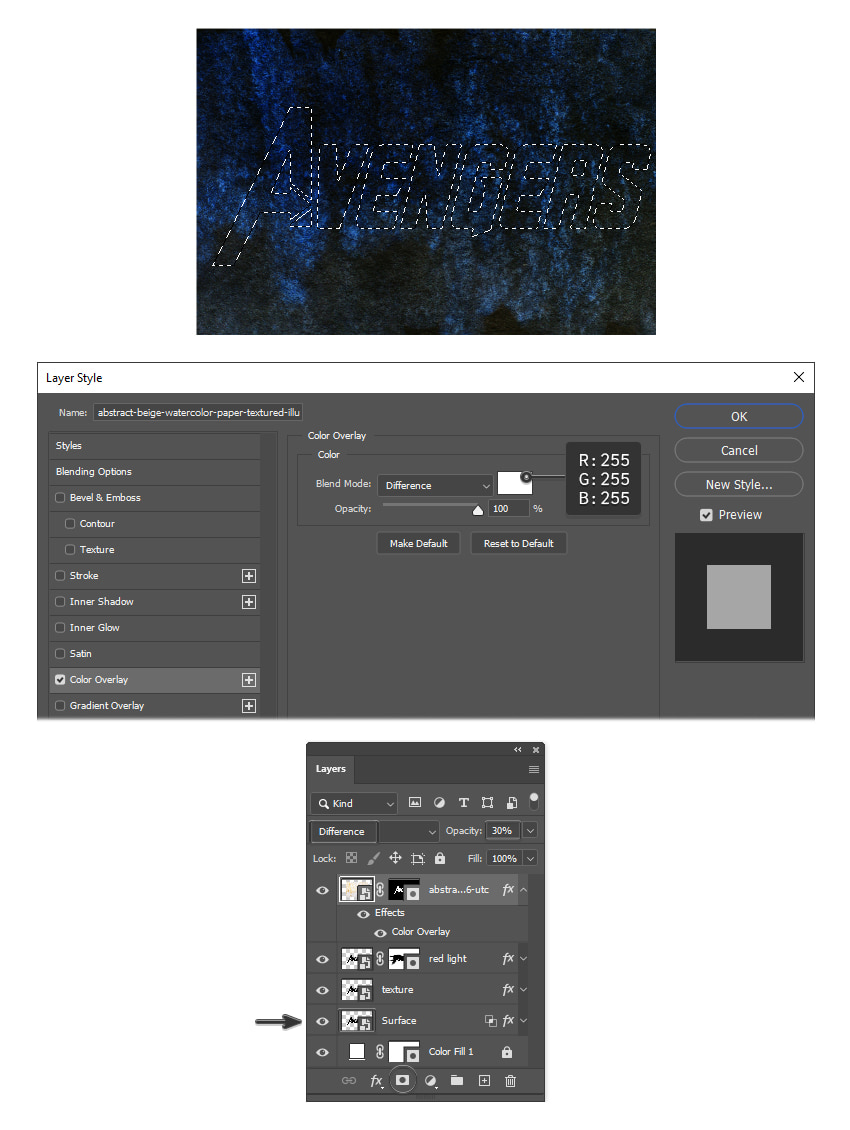Image resolution: width=850 pixels, height=1130 pixels.
Task: Enable the Satin checkbox
Action: click(x=61, y=653)
